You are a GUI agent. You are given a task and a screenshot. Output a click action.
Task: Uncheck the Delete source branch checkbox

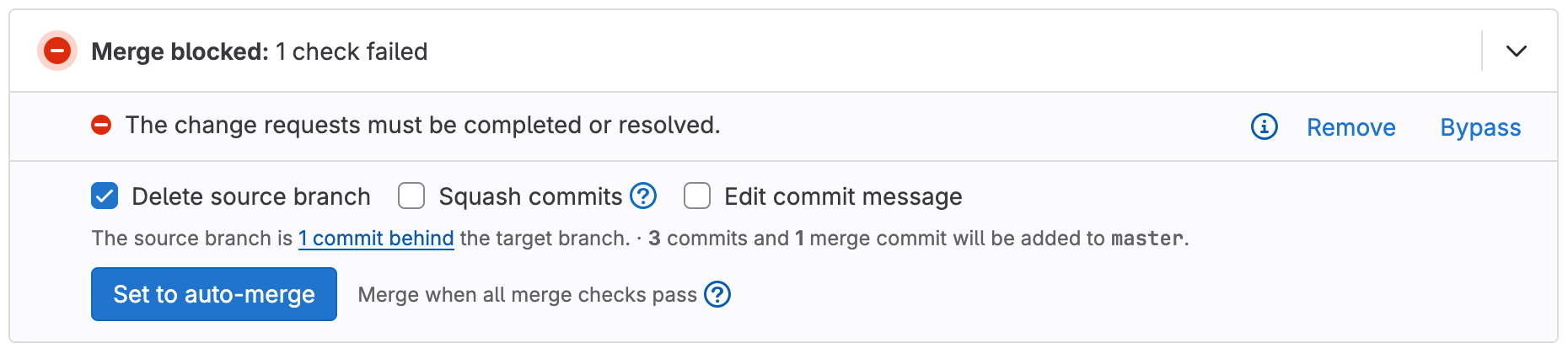pyautogui.click(x=105, y=196)
